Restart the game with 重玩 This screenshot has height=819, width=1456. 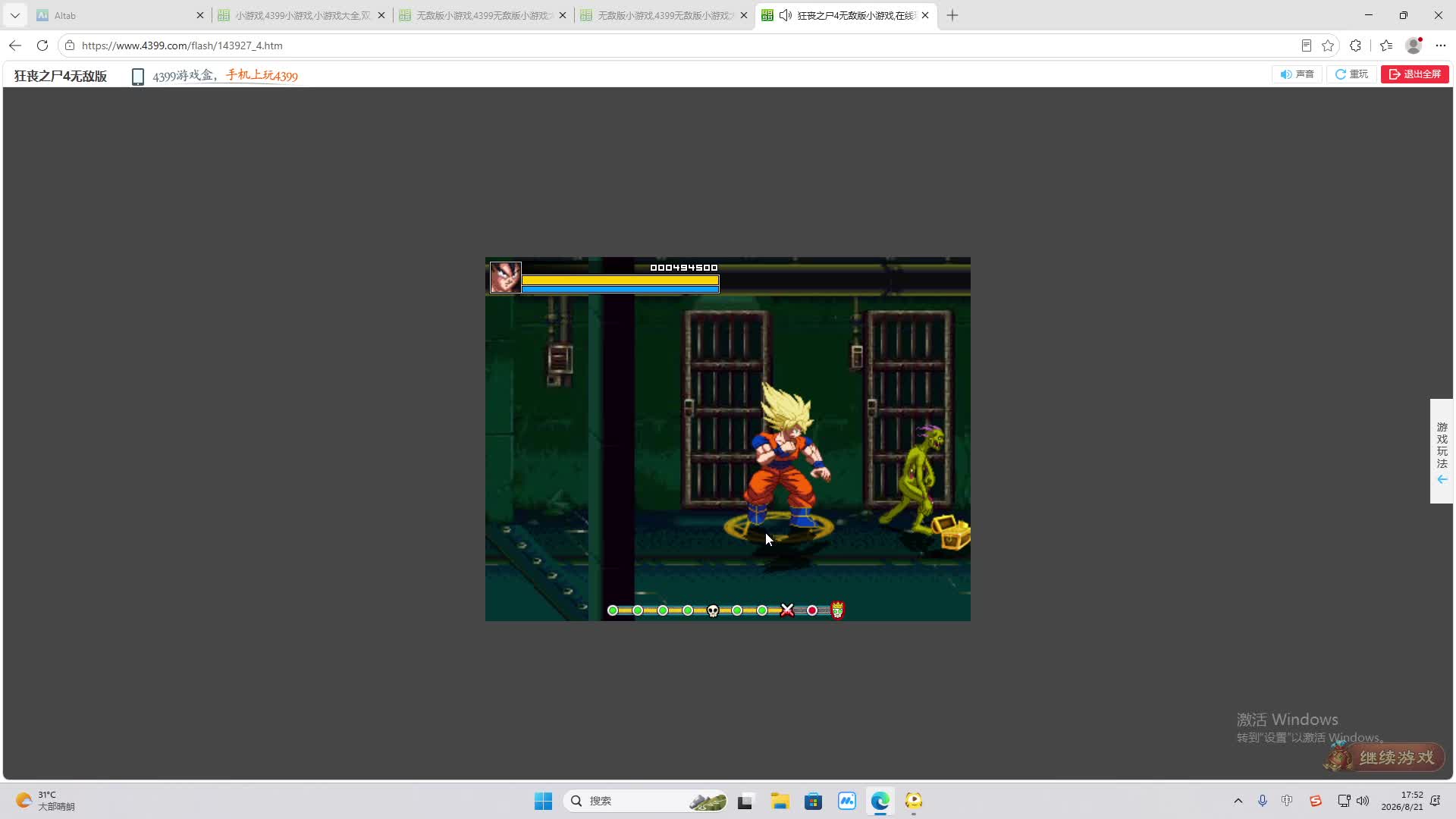pyautogui.click(x=1351, y=74)
